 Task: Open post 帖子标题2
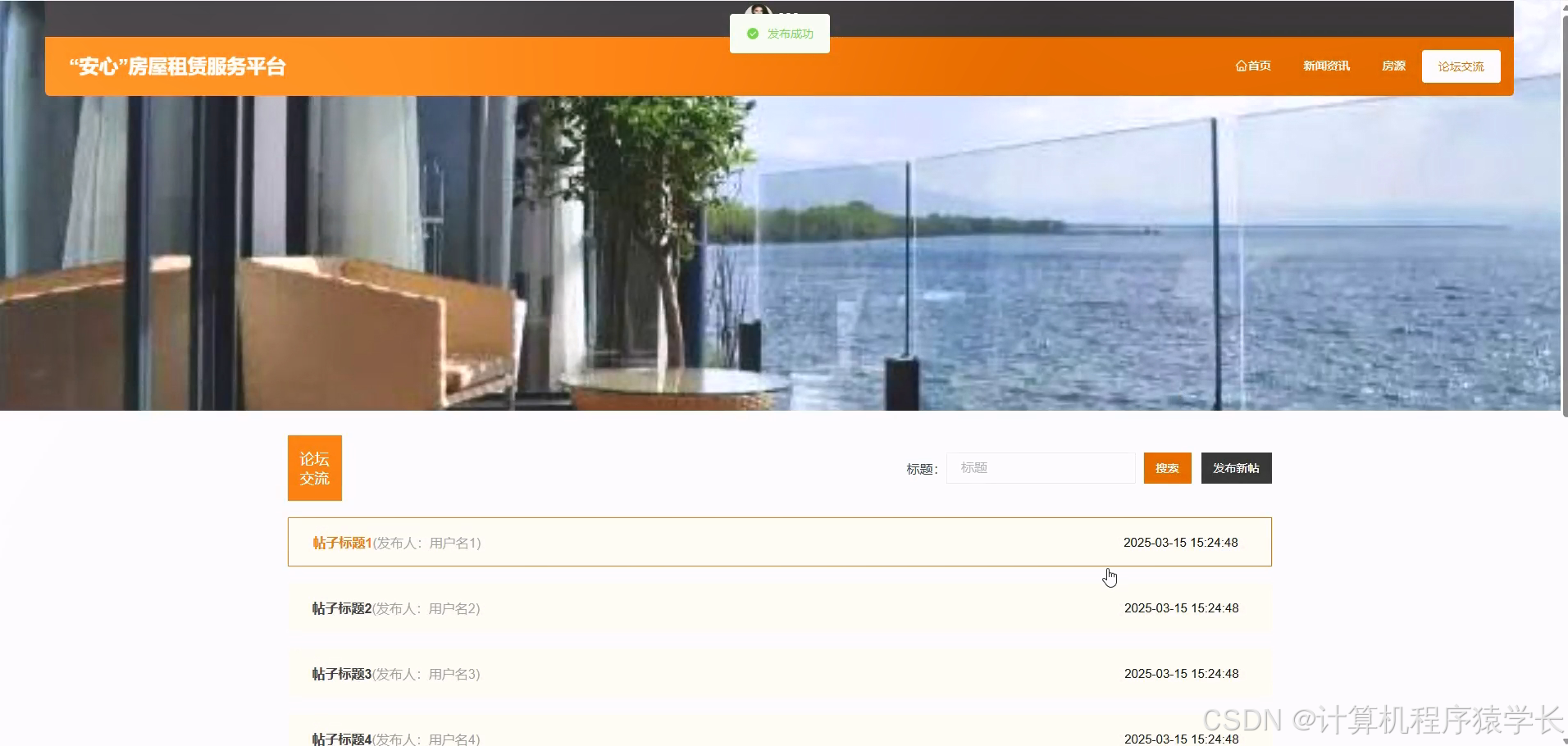(x=779, y=608)
